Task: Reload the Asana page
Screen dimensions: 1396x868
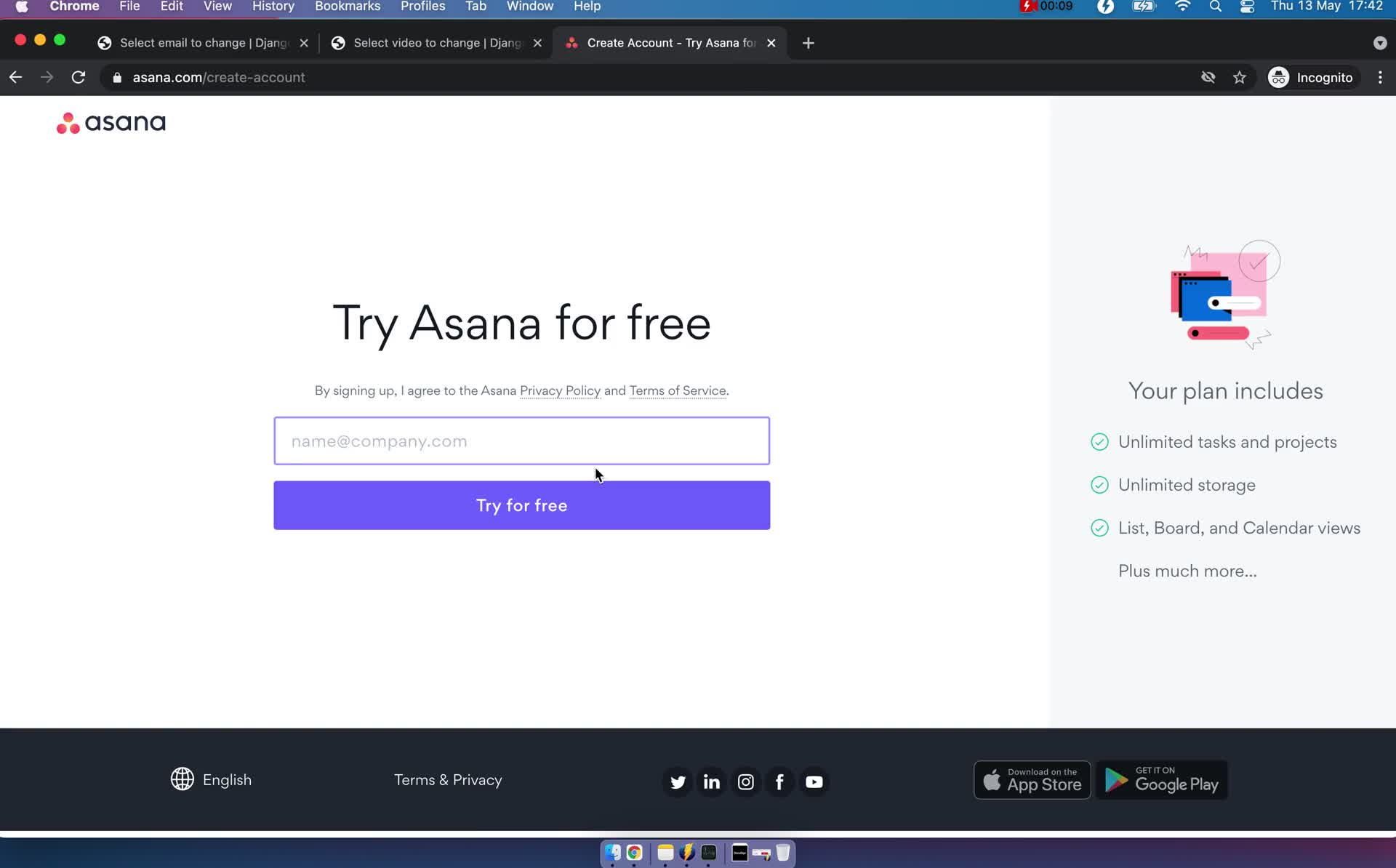Action: [79, 77]
